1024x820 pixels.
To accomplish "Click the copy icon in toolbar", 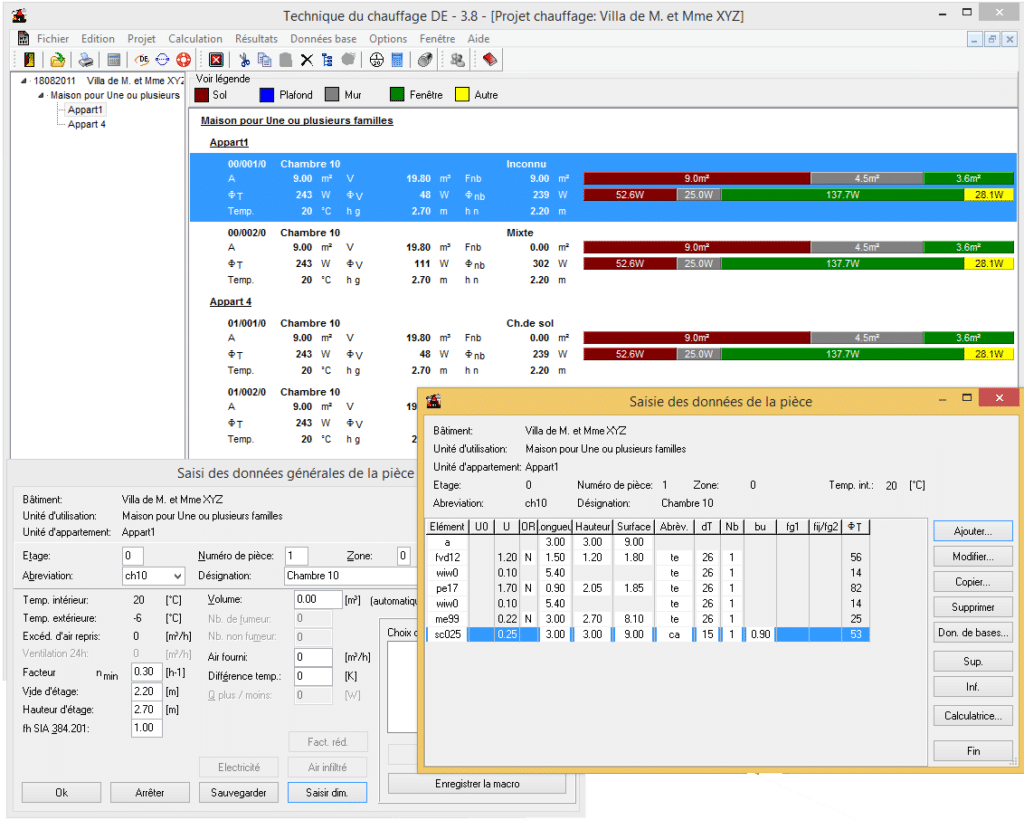I will pos(264,60).
